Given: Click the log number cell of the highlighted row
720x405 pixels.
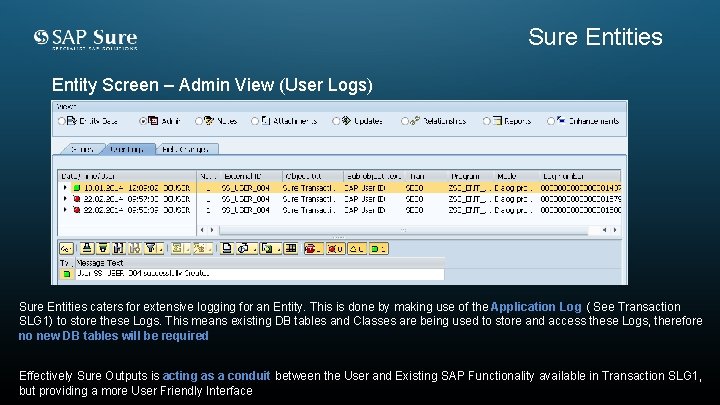Looking at the screenshot, I should point(580,188).
